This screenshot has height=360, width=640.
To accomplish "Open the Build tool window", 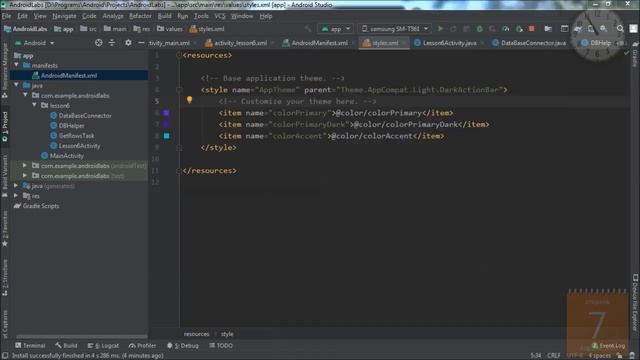I will pyautogui.click(x=66, y=346).
